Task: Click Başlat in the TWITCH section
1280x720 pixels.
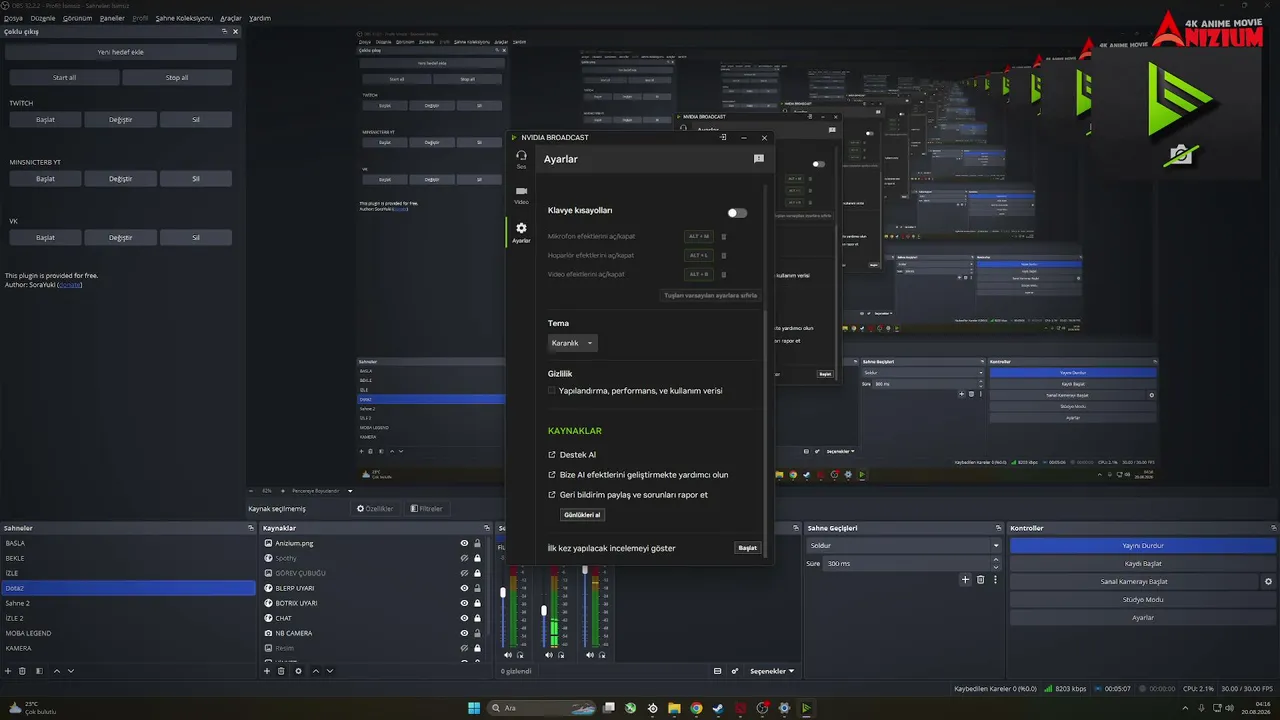Action: (45, 120)
